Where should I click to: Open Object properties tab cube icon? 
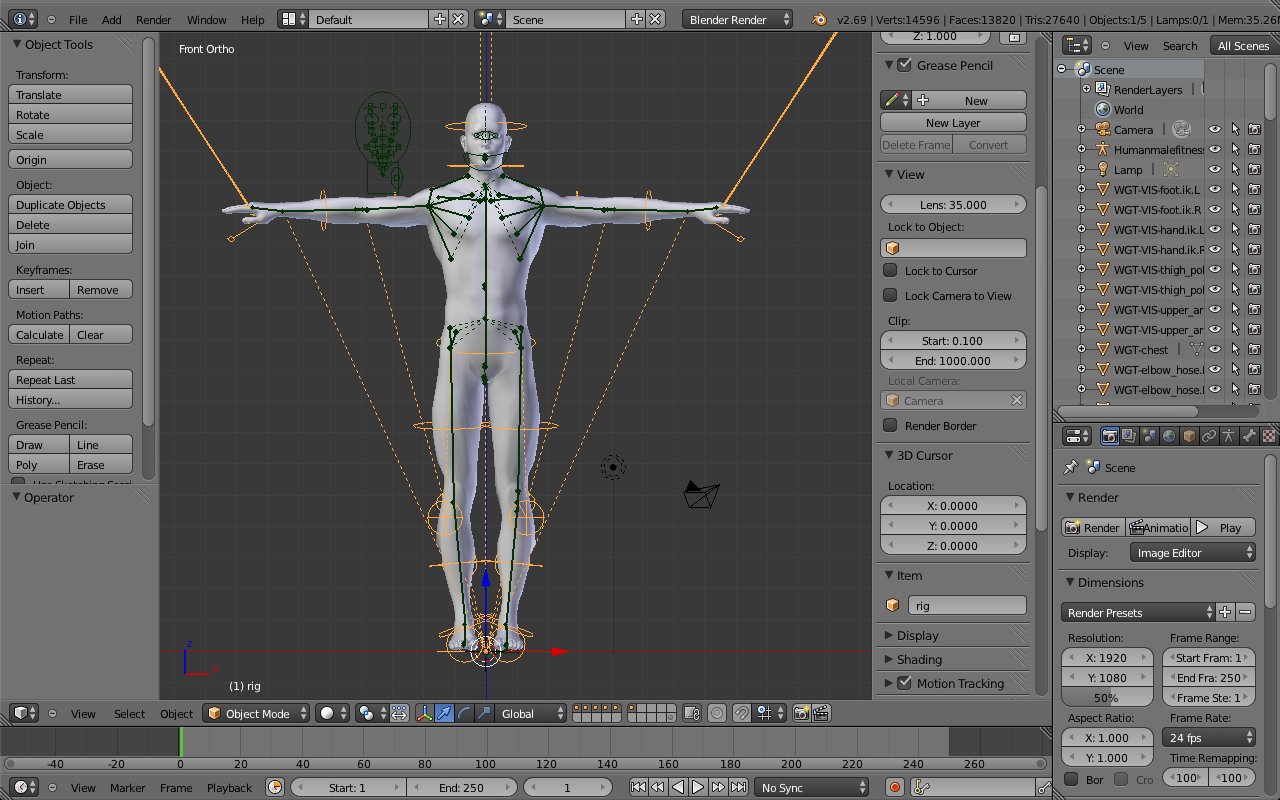pyautogui.click(x=1189, y=436)
